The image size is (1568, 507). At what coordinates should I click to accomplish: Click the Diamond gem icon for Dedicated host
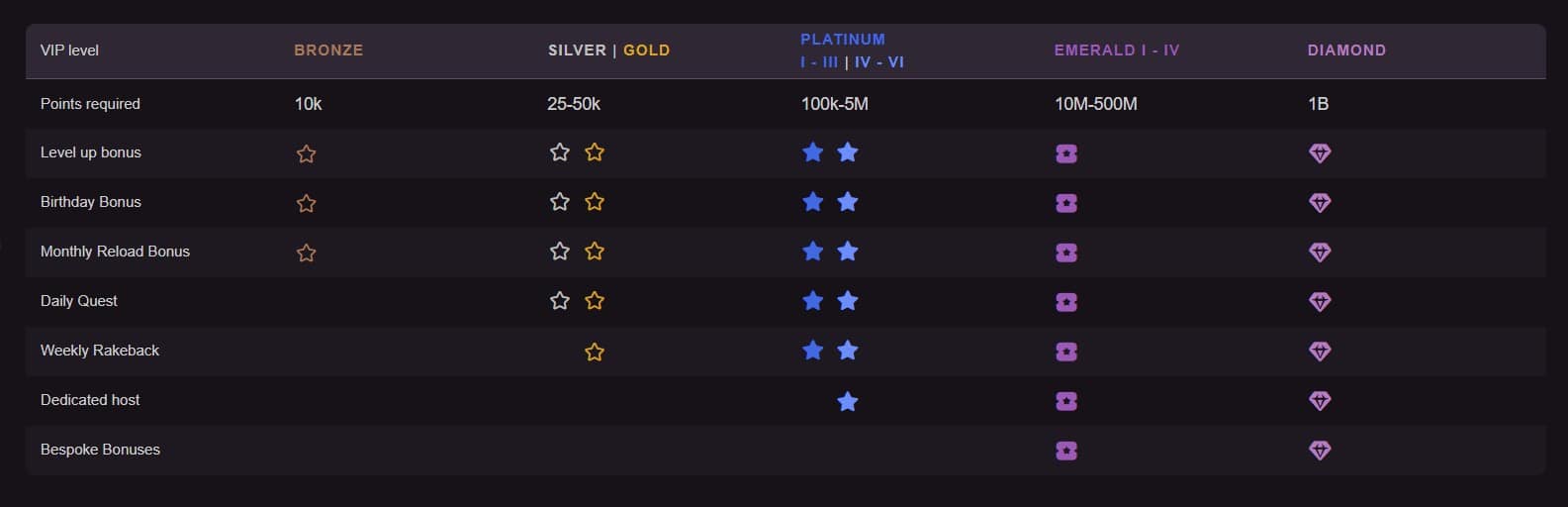[1320, 401]
